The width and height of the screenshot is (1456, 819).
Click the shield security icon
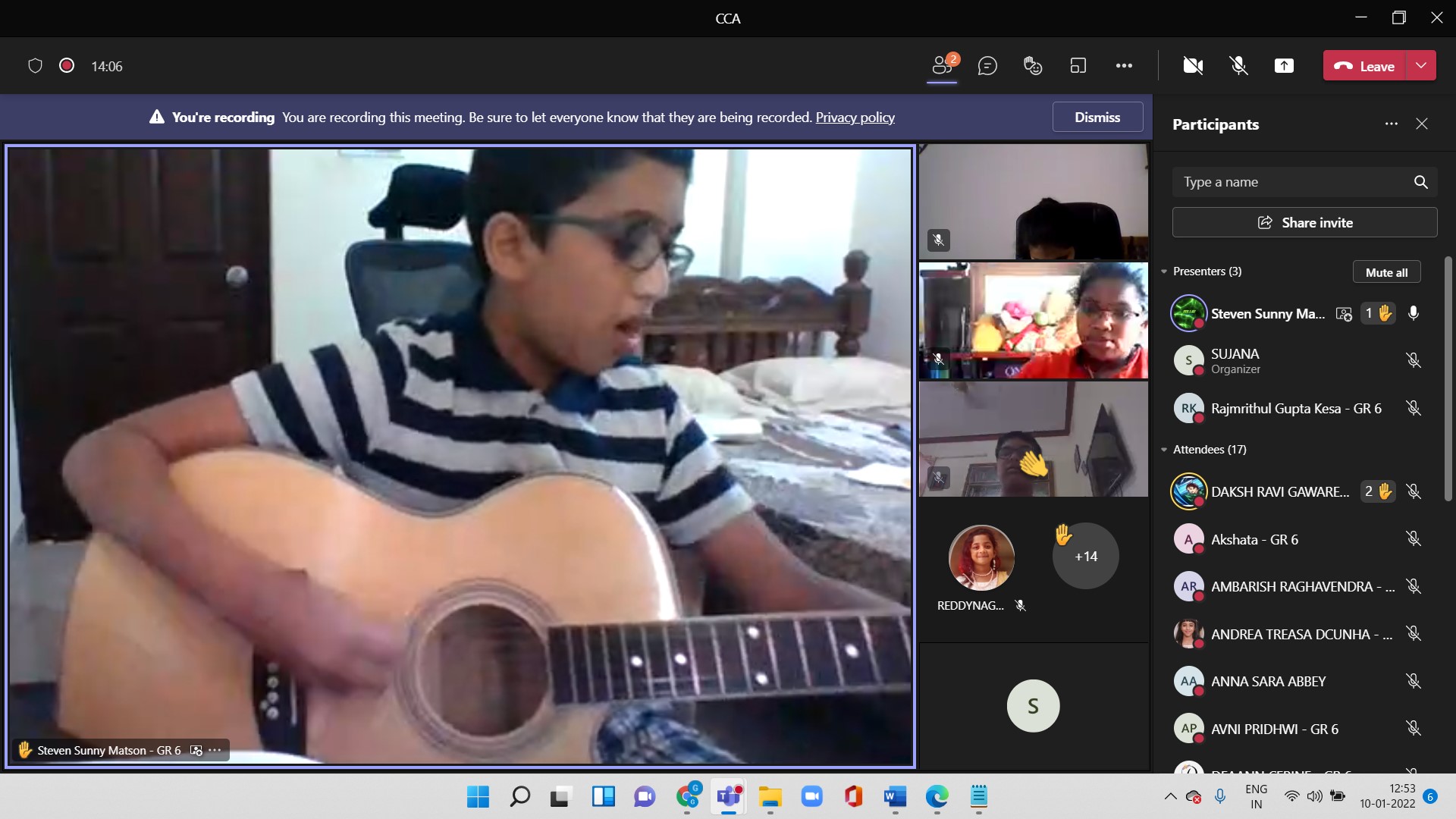pos(35,66)
